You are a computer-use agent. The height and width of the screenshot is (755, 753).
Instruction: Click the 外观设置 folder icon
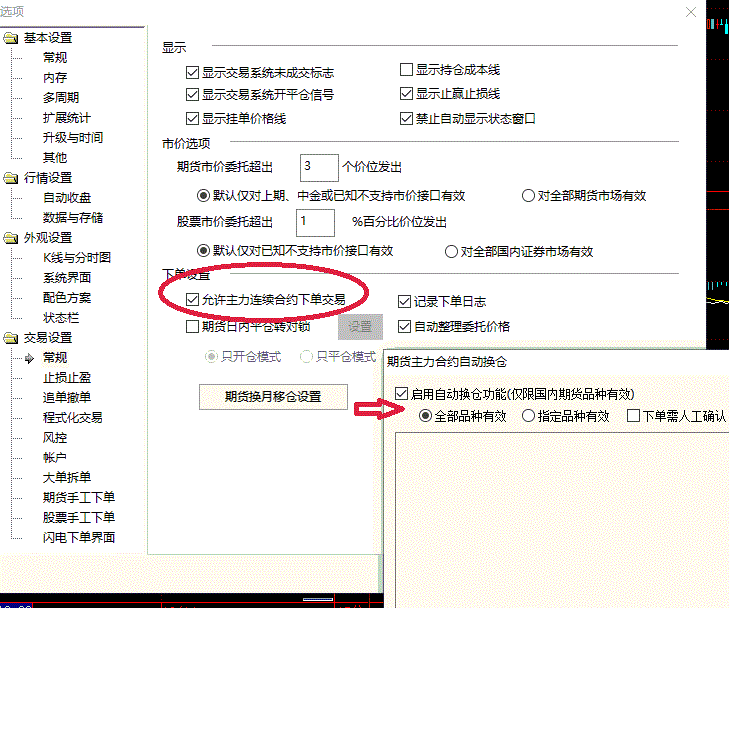click(x=11, y=238)
